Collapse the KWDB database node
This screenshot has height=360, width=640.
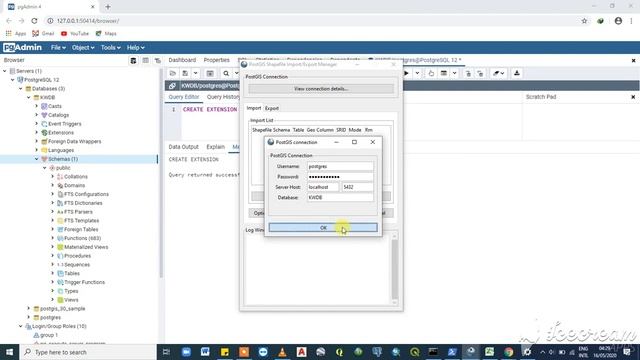click(29, 98)
